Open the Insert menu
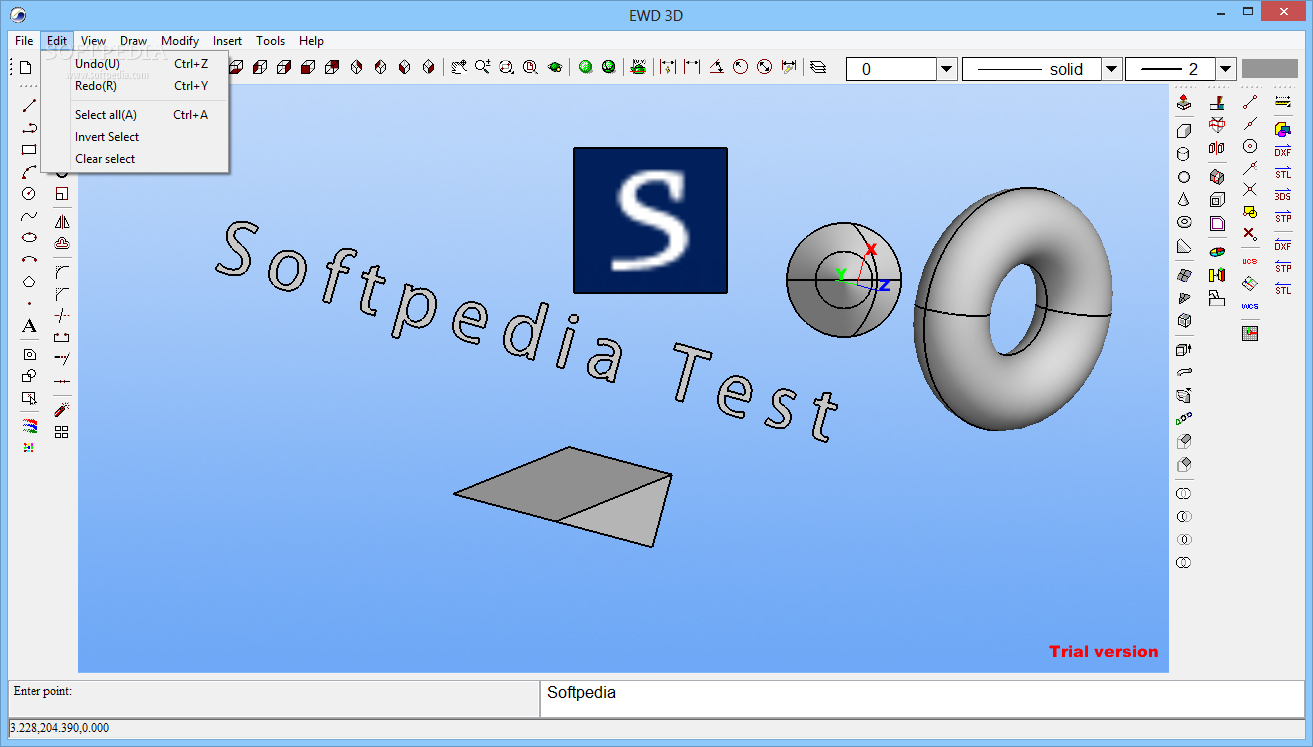The image size is (1313, 747). tap(227, 41)
